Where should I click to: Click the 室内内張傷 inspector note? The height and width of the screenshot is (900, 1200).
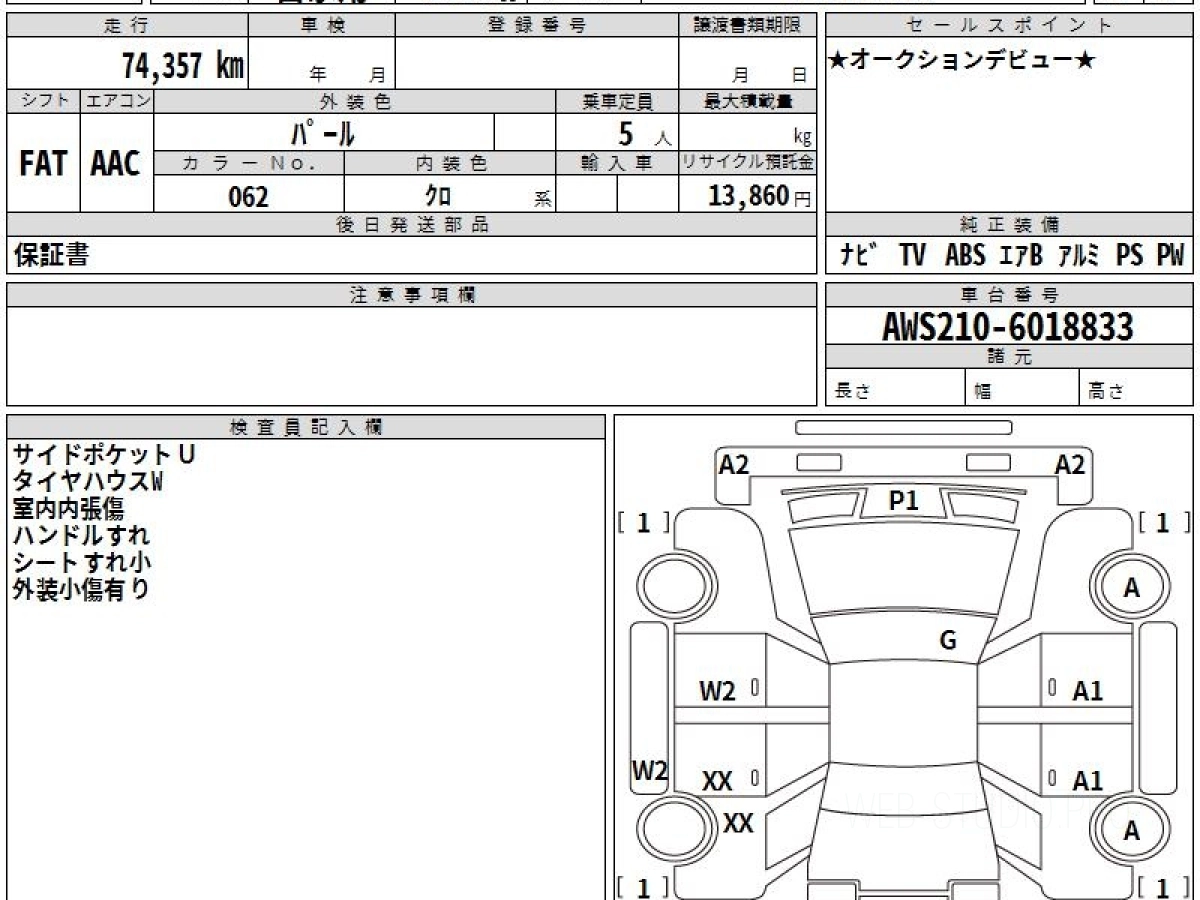coord(68,509)
